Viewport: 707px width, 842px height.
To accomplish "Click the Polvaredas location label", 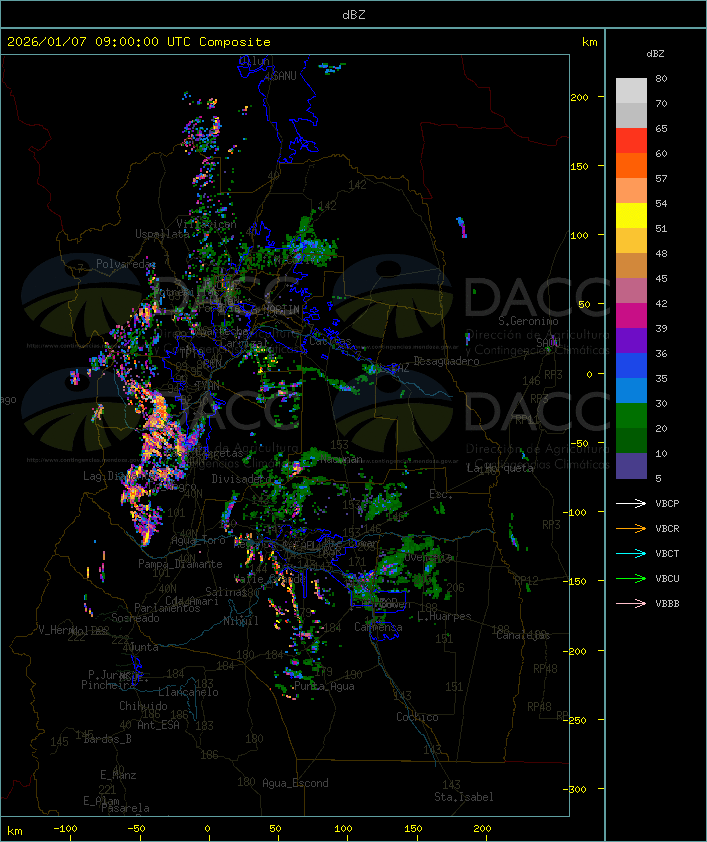I will click(126, 264).
